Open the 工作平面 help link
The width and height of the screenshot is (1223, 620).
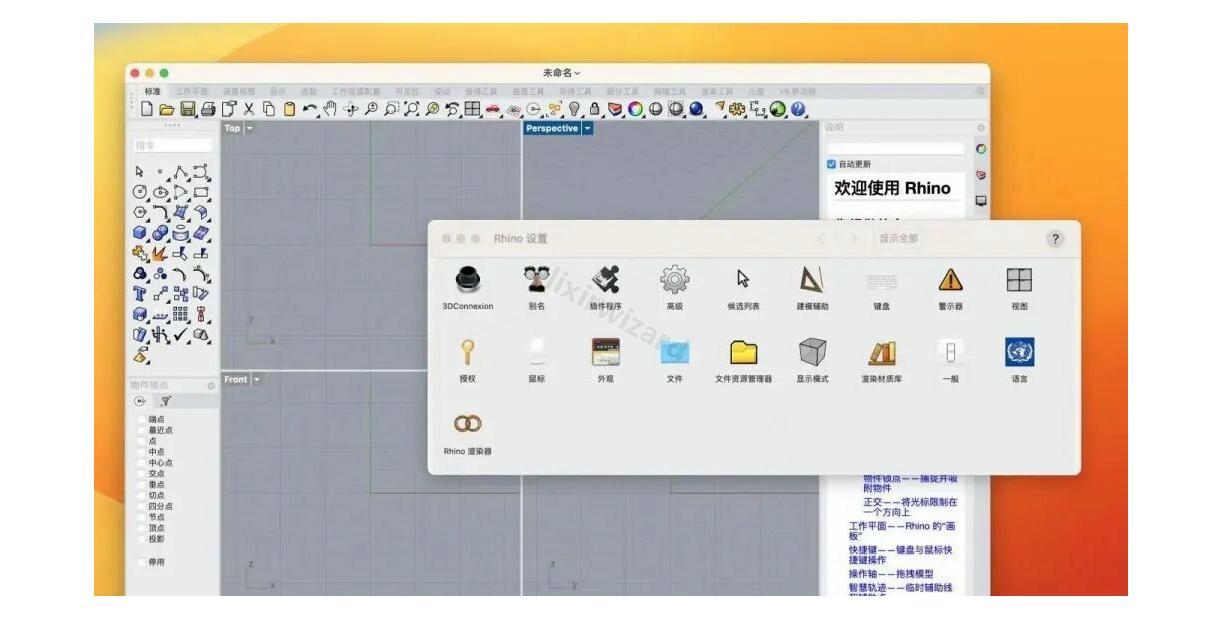(903, 531)
